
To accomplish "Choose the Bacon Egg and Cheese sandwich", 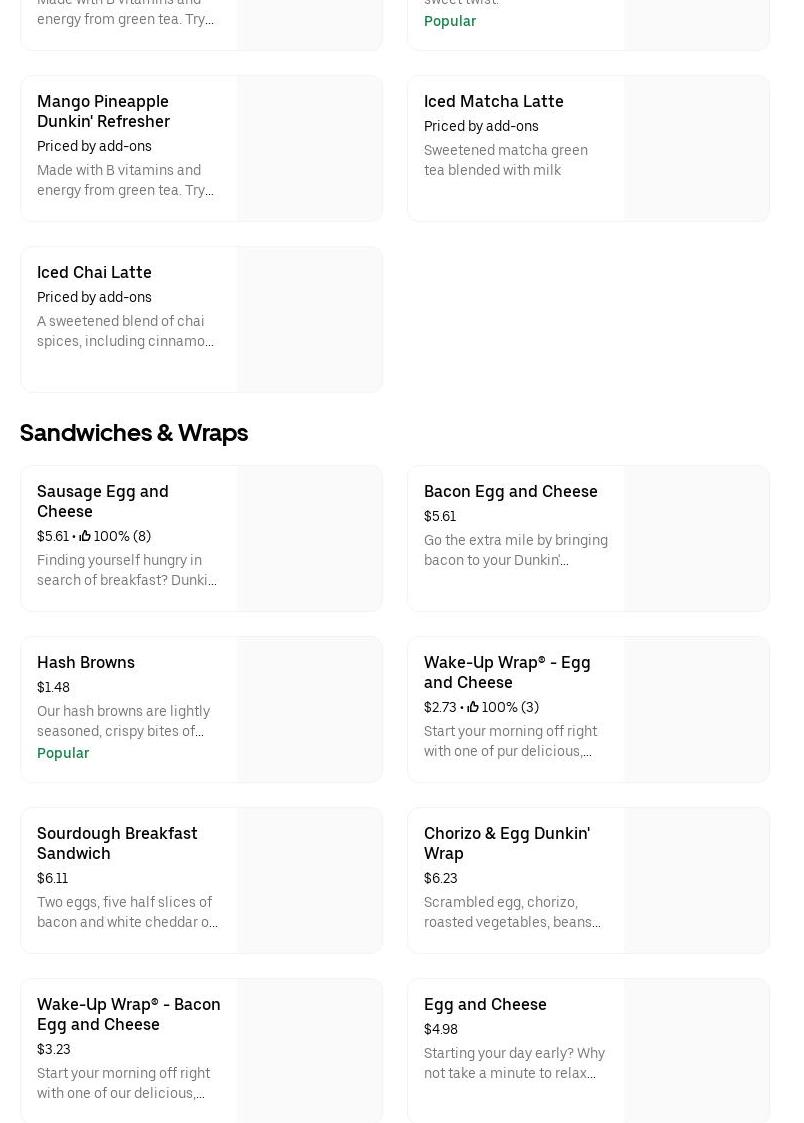I will pyautogui.click(x=510, y=491).
